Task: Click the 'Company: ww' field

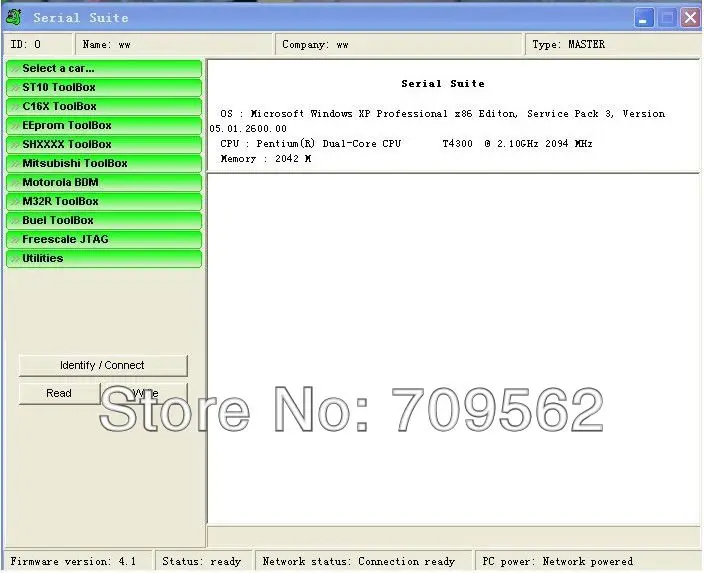Action: click(399, 44)
